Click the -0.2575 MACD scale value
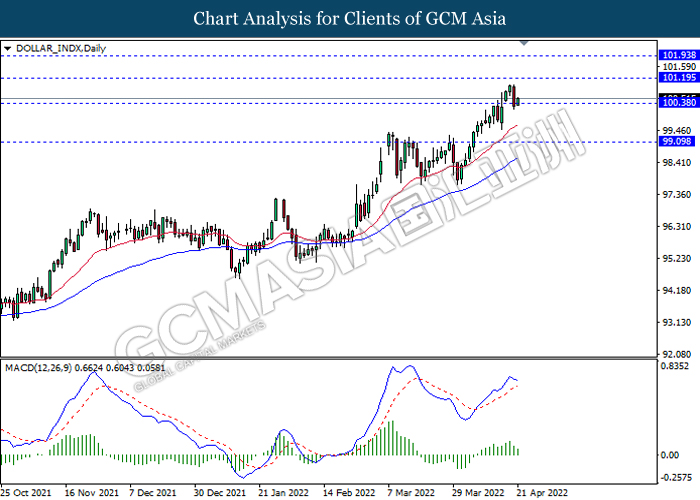The width and height of the screenshot is (700, 500). (x=676, y=477)
